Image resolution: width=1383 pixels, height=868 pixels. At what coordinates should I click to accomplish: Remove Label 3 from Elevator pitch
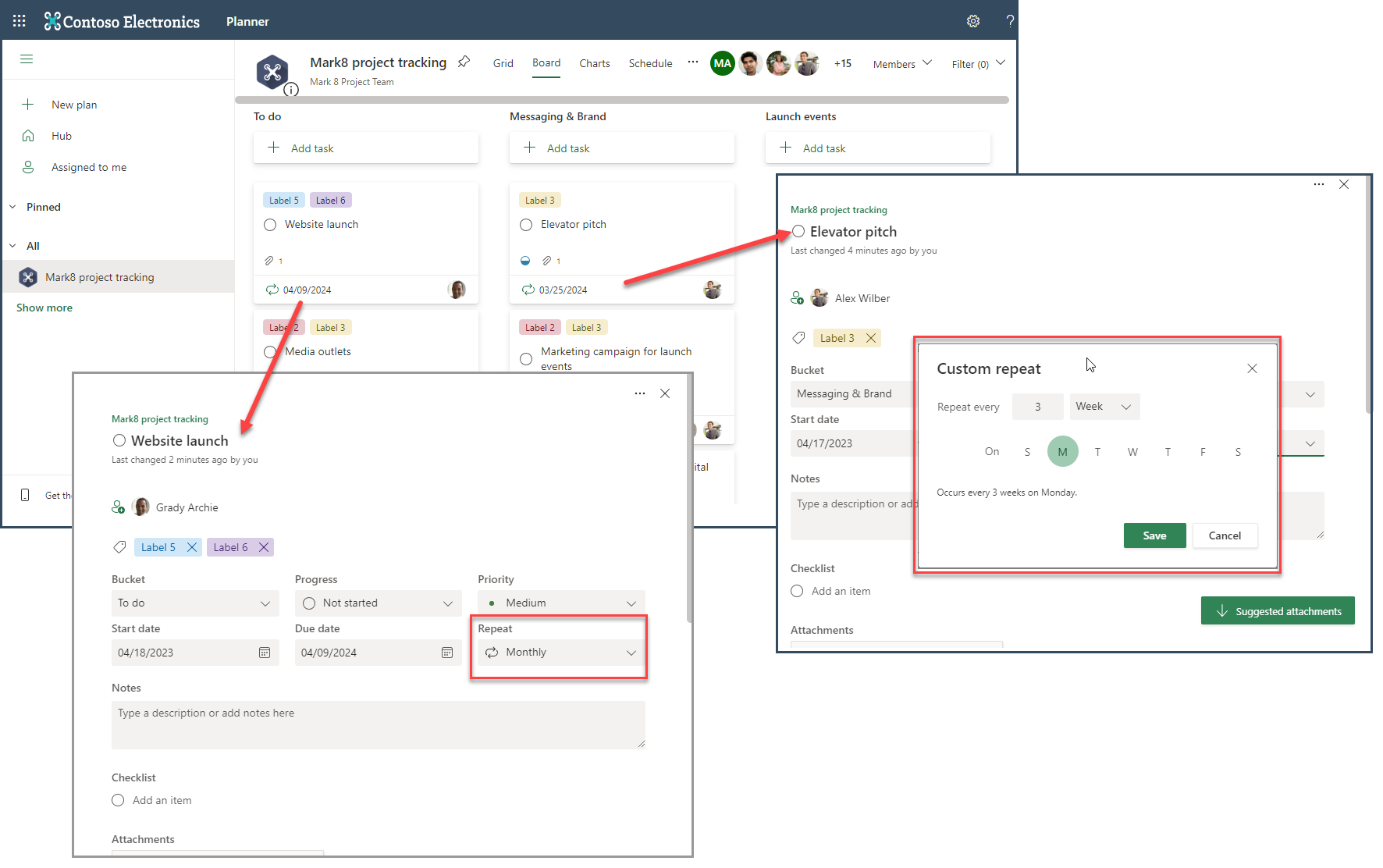tap(871, 338)
